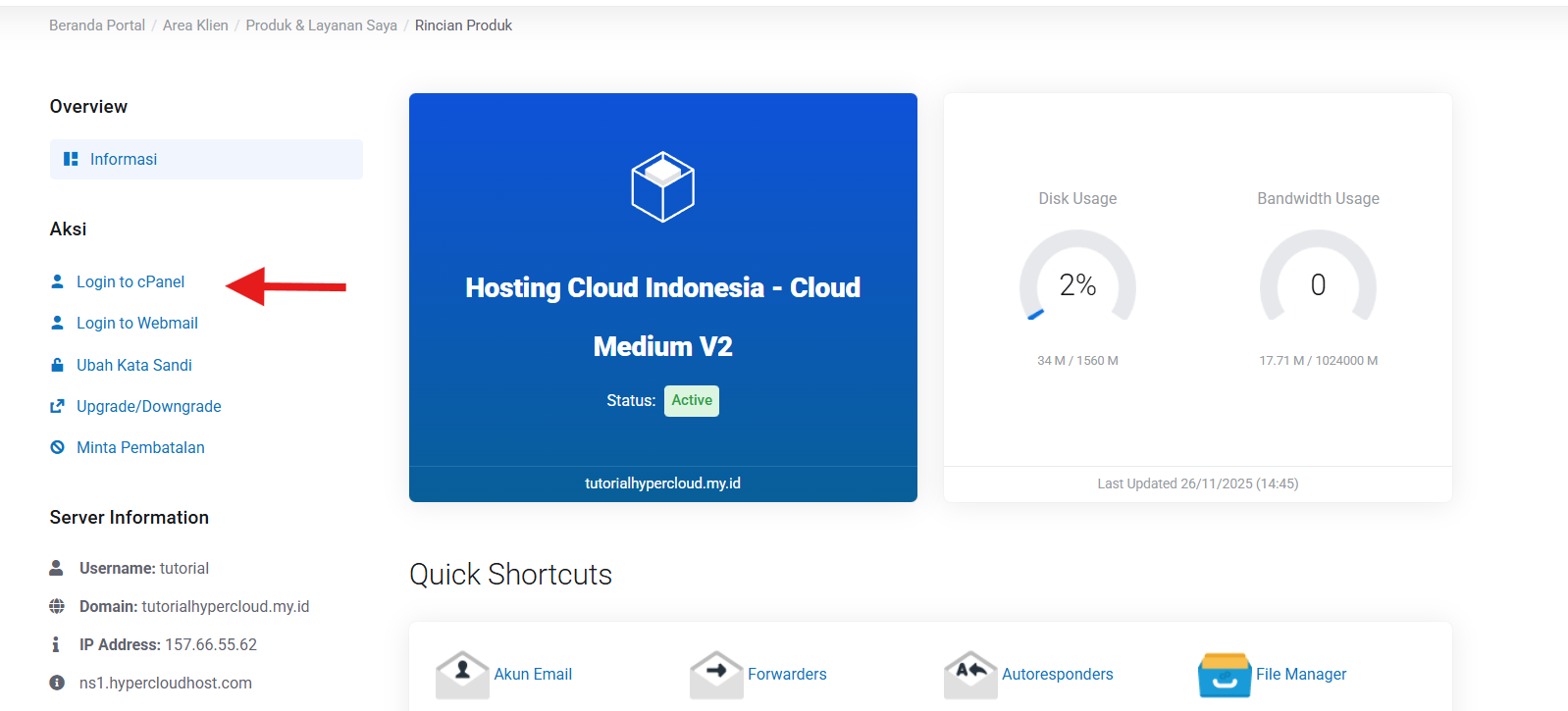The width and height of the screenshot is (1568, 711).
Task: Select Minta Pembatalan link
Action: (x=140, y=447)
